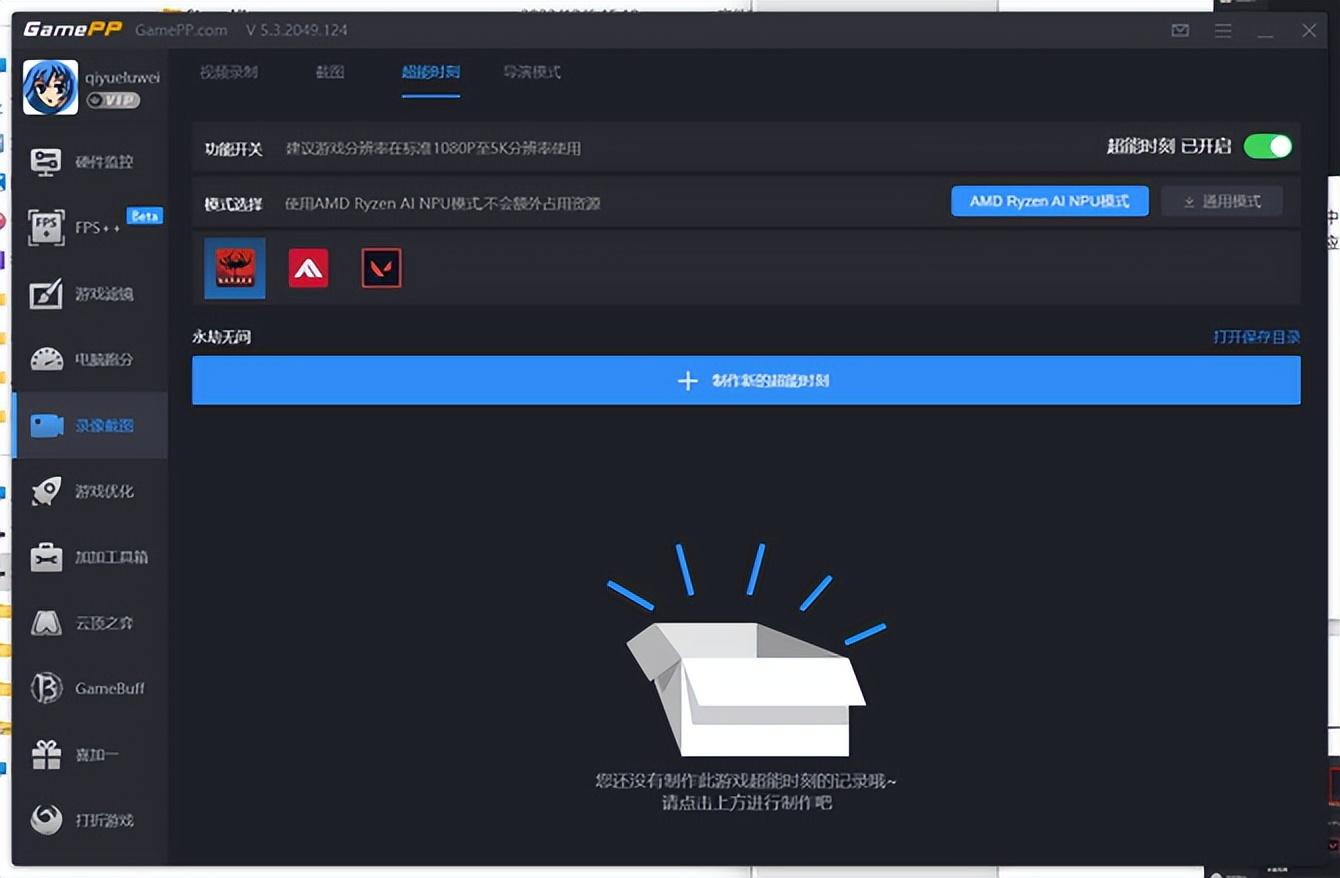Image resolution: width=1340 pixels, height=878 pixels.
Task: Open the 打开保存目录 link
Action: (x=1257, y=337)
